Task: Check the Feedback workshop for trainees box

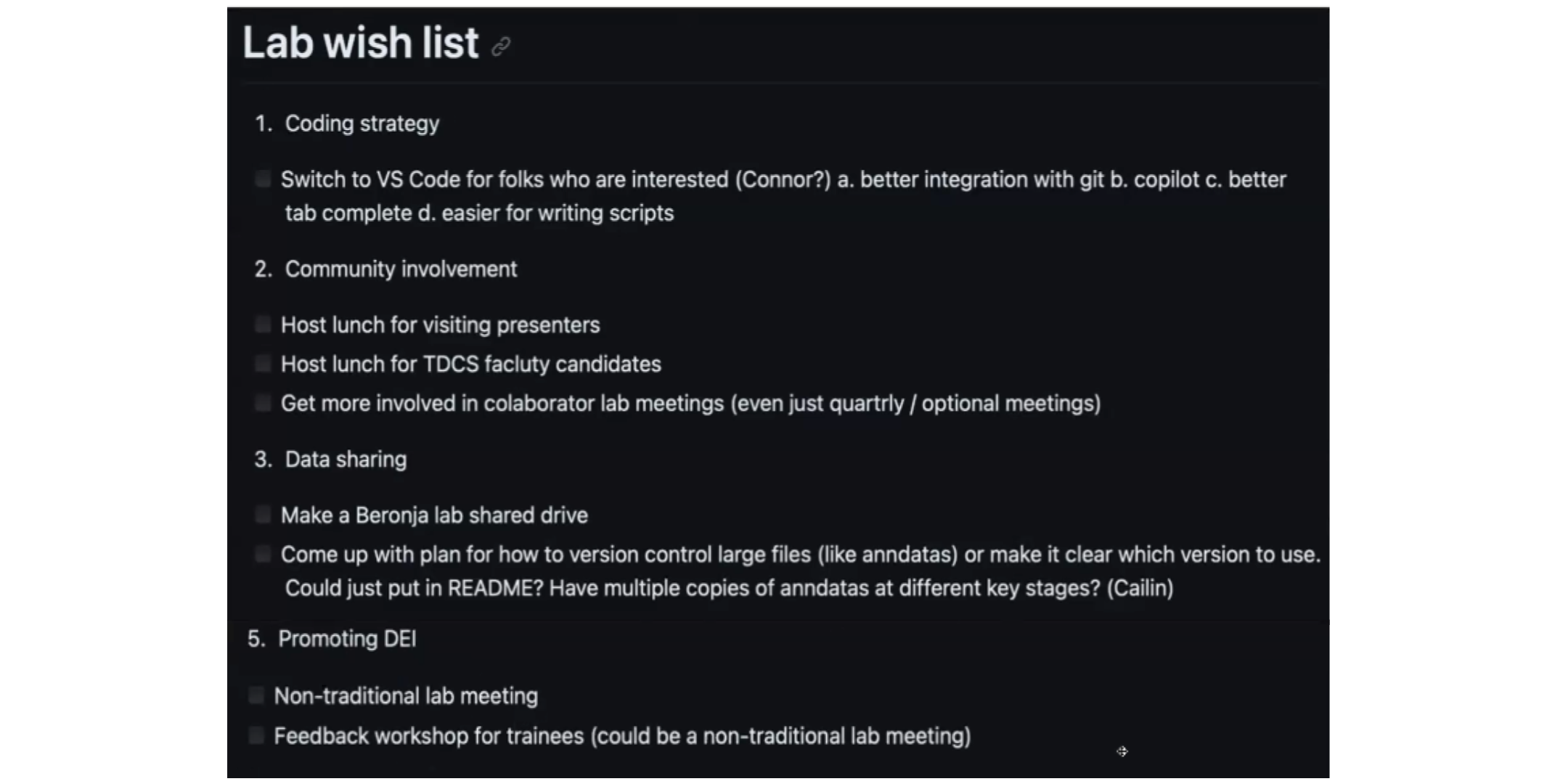Action: click(x=256, y=735)
